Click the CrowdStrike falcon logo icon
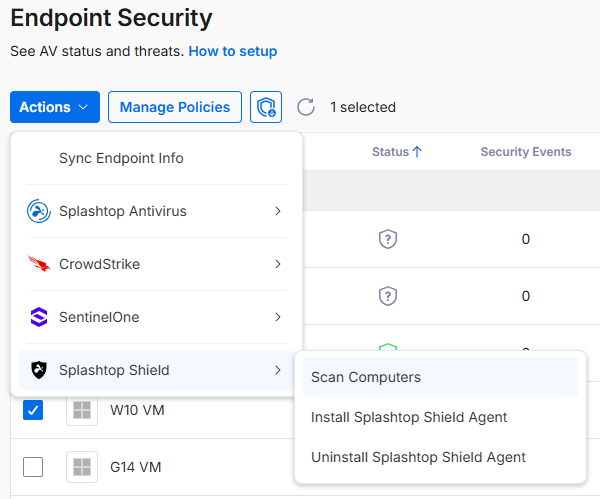The width and height of the screenshot is (600, 499). click(39, 264)
